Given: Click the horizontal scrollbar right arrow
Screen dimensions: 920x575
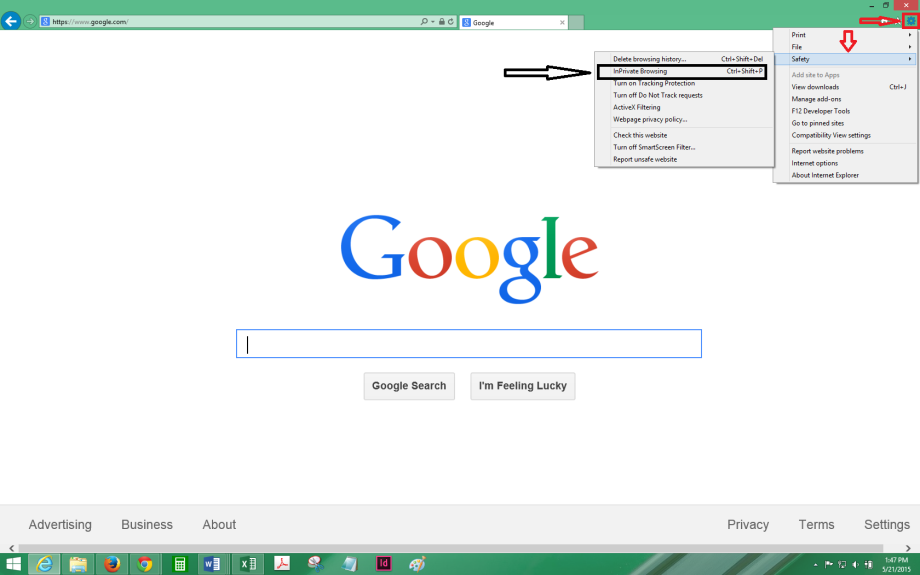Looking at the screenshot, I should click(908, 548).
